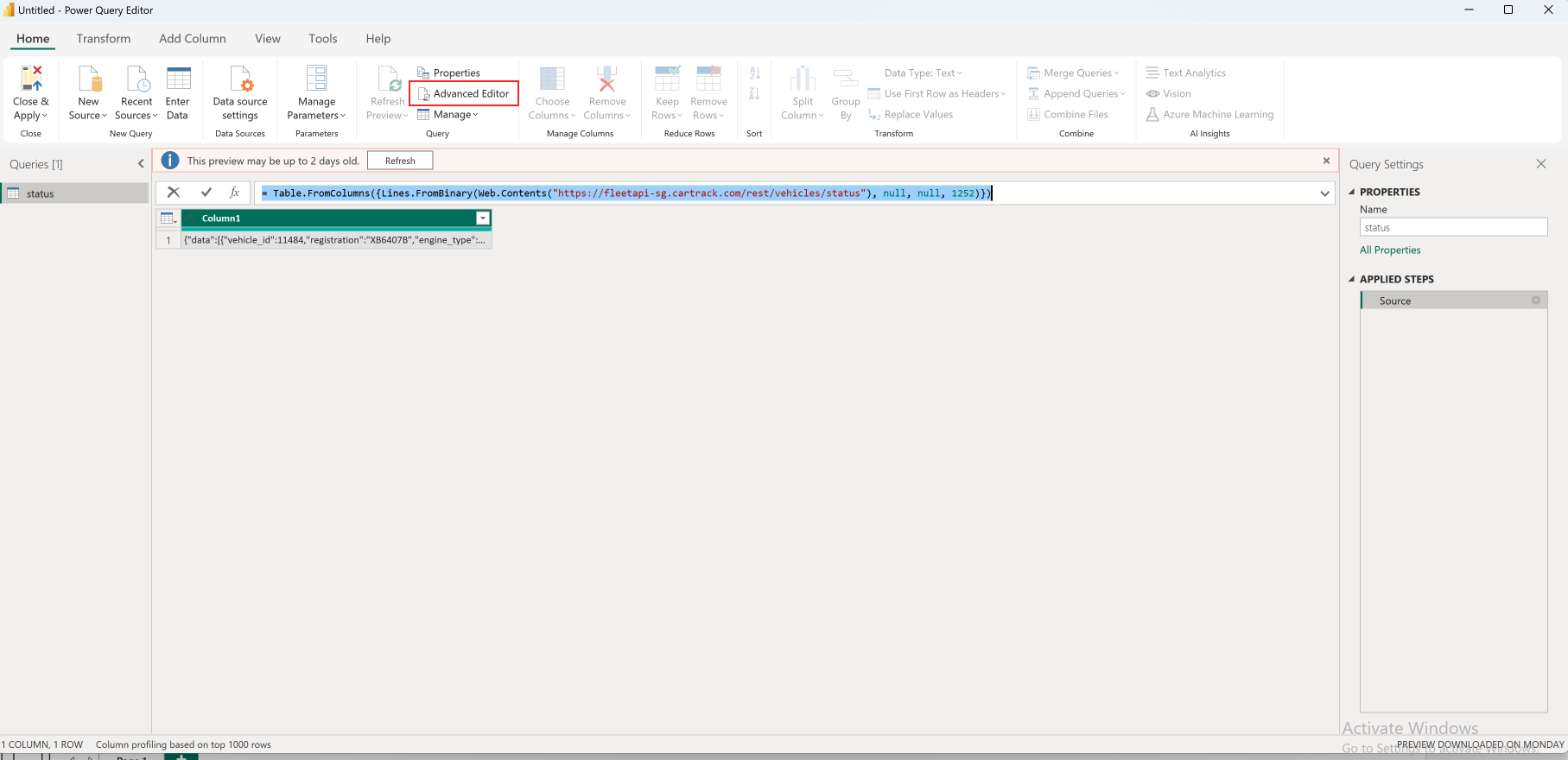Sort ascending with the A-Z icon

pyautogui.click(x=754, y=73)
